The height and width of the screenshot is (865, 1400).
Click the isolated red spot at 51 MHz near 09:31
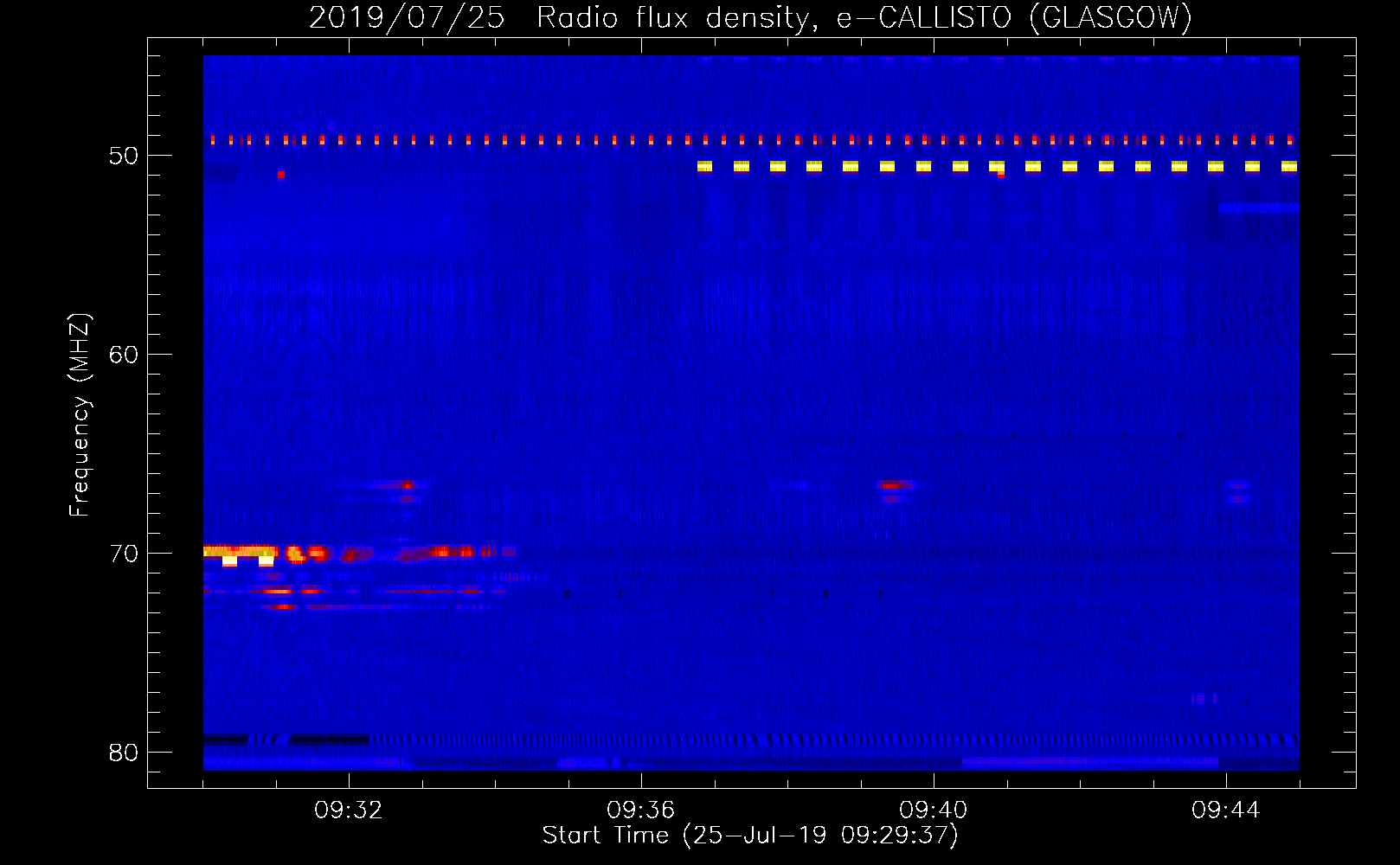point(281,174)
